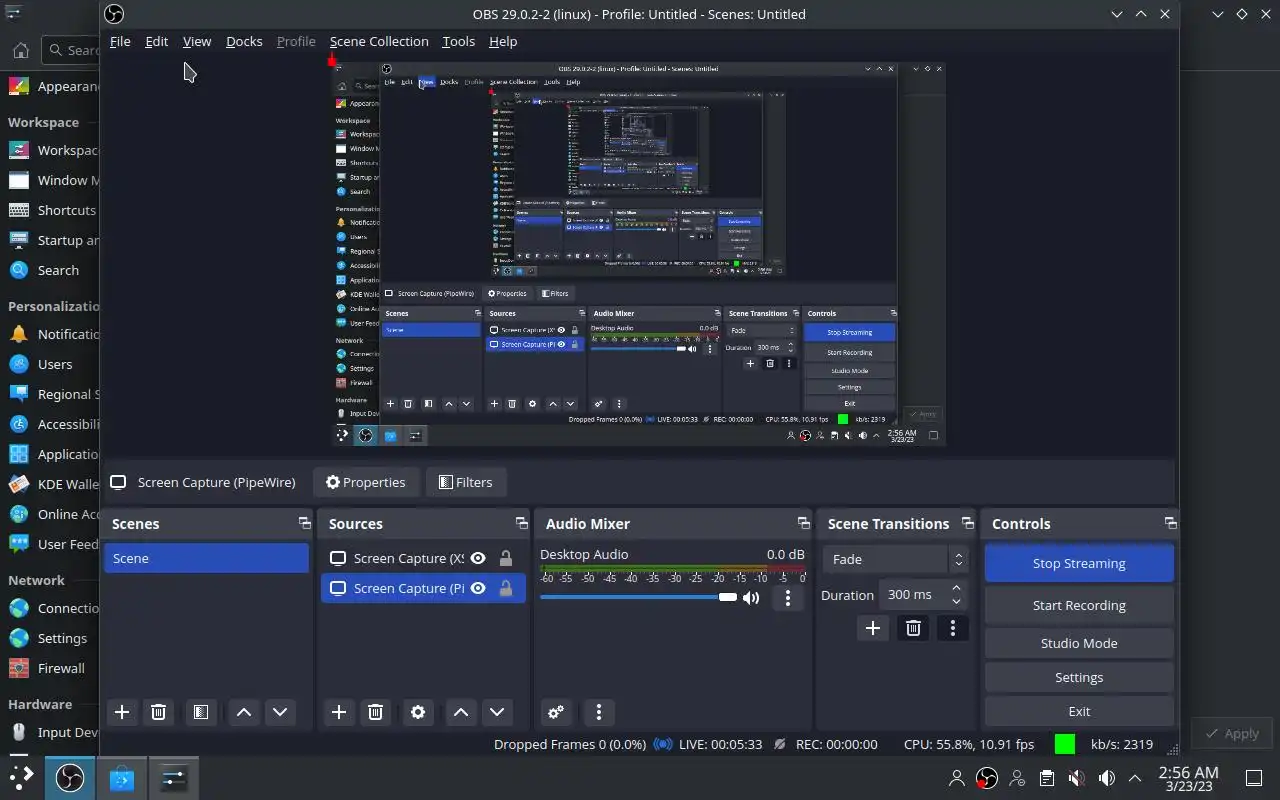Toggle visibility of Screen Capture (XS source
The height and width of the screenshot is (800, 1280).
(x=478, y=558)
